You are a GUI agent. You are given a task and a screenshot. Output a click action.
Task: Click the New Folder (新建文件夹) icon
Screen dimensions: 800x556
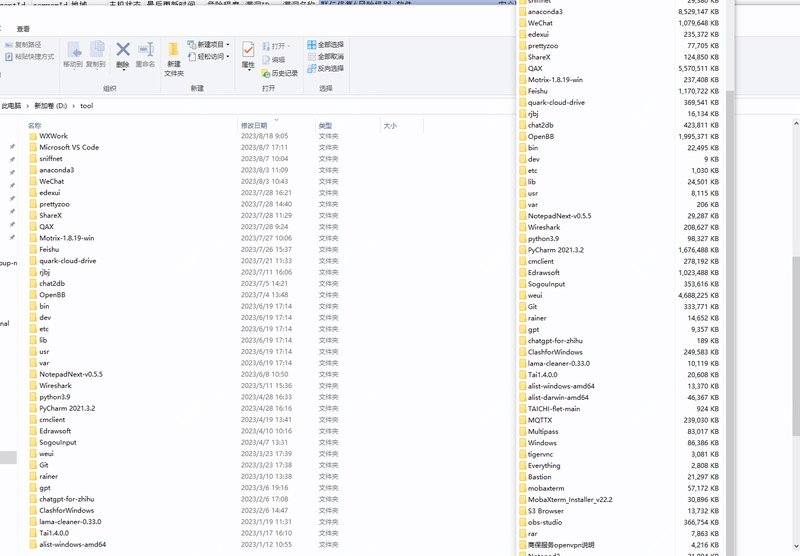pos(174,58)
